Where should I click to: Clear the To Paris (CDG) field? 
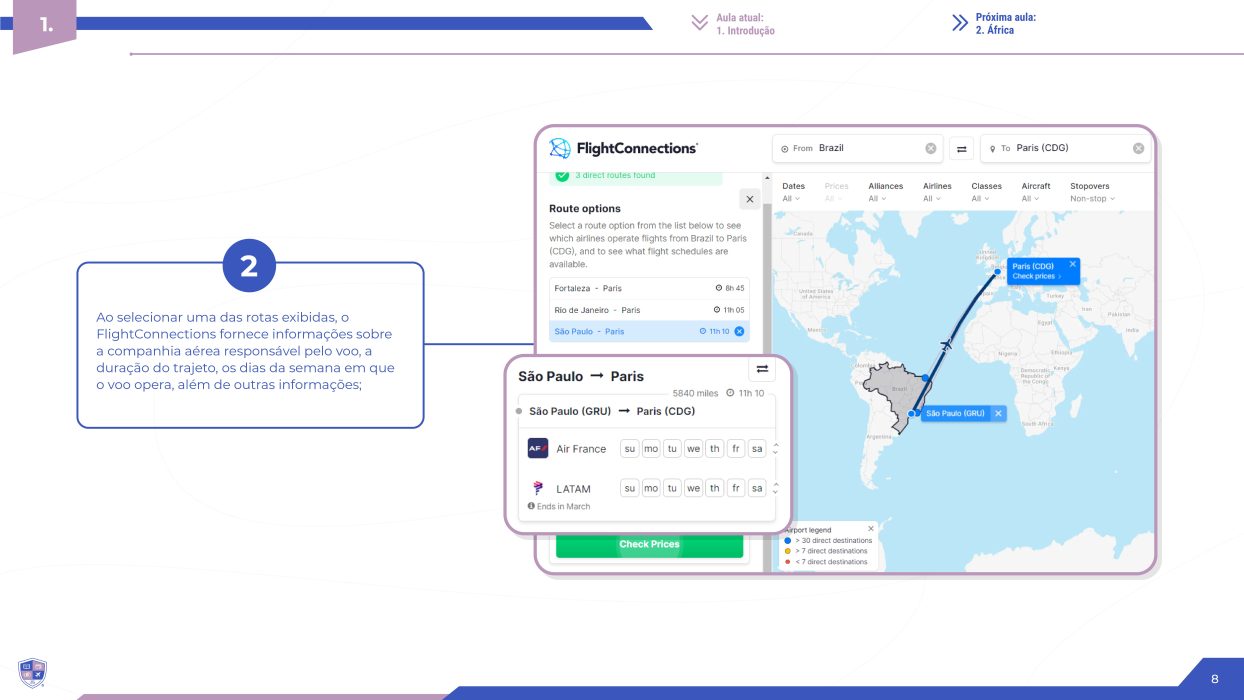1138,148
